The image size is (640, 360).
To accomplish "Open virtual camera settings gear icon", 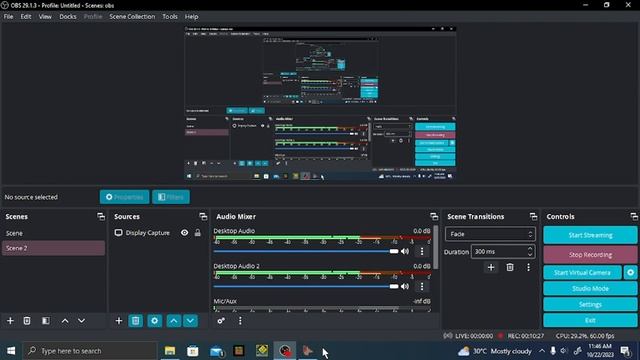I will 631,272.
